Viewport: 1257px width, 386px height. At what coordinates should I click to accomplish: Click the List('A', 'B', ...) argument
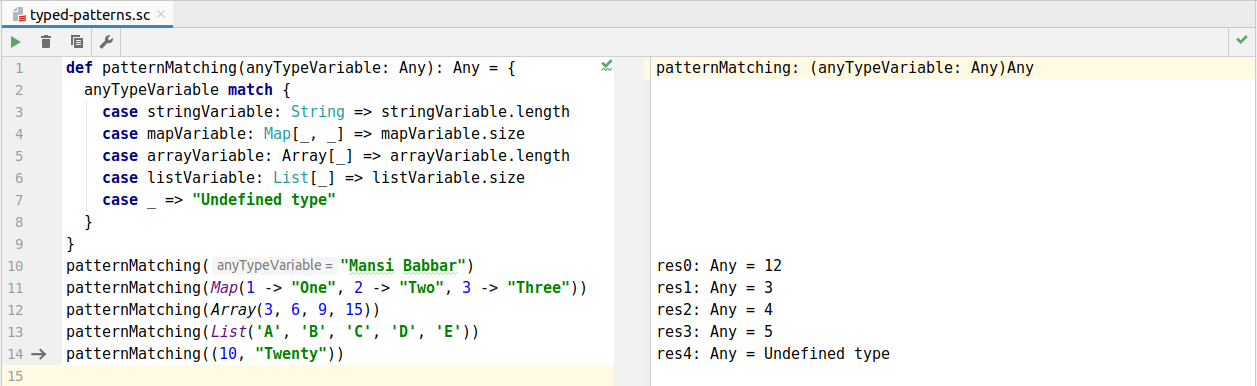click(340, 332)
